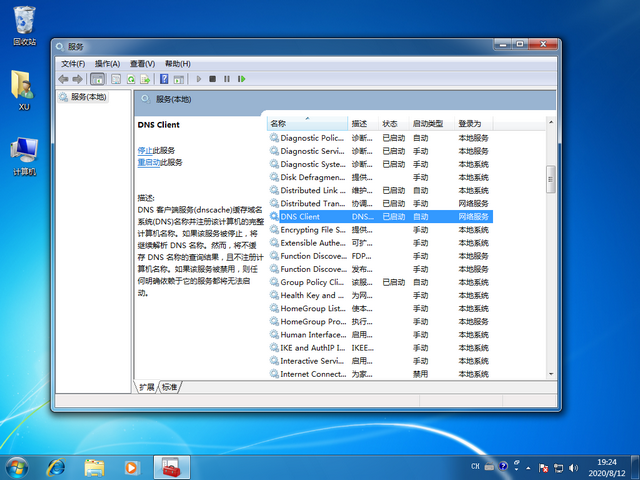Click the 停止 service link

point(145,151)
